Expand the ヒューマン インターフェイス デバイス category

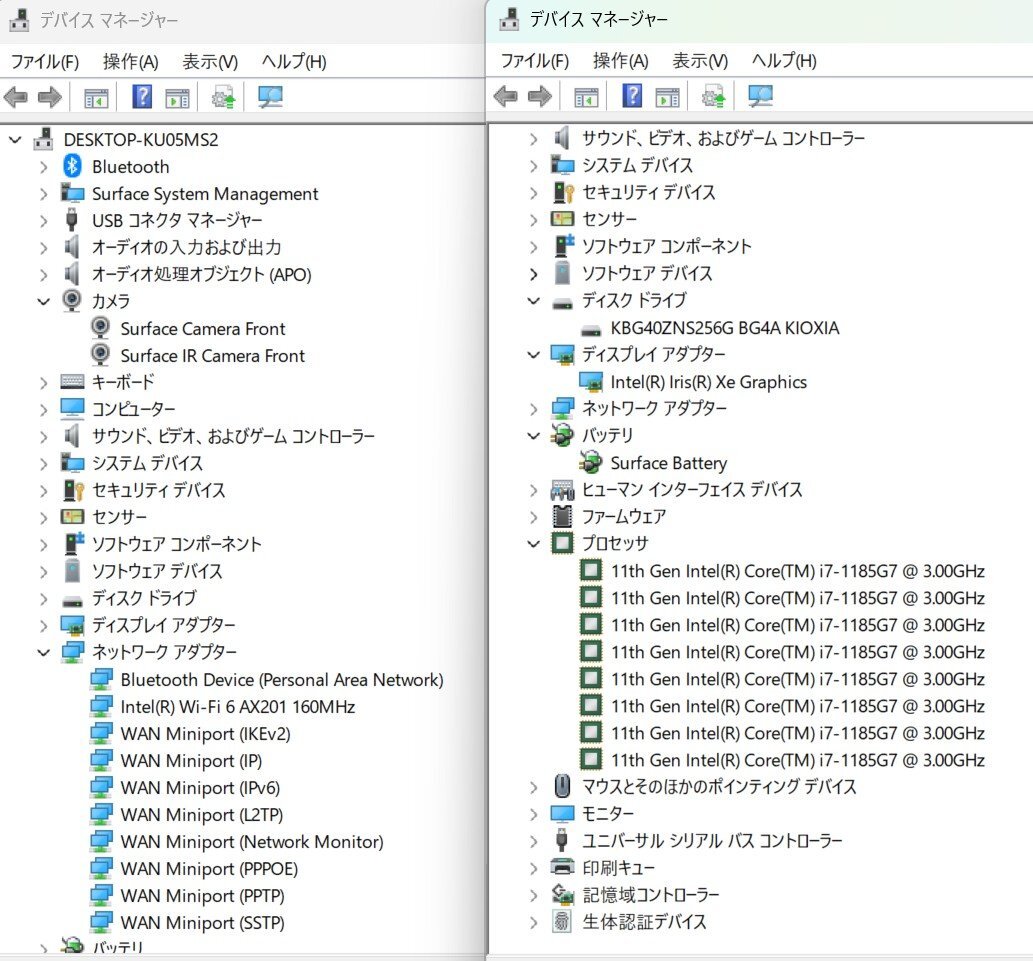tap(534, 490)
